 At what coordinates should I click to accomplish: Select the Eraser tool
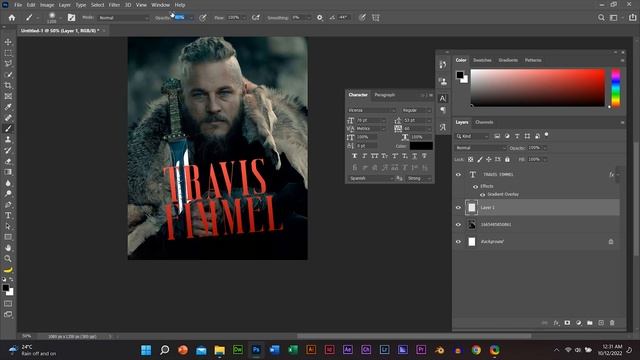tap(8, 161)
